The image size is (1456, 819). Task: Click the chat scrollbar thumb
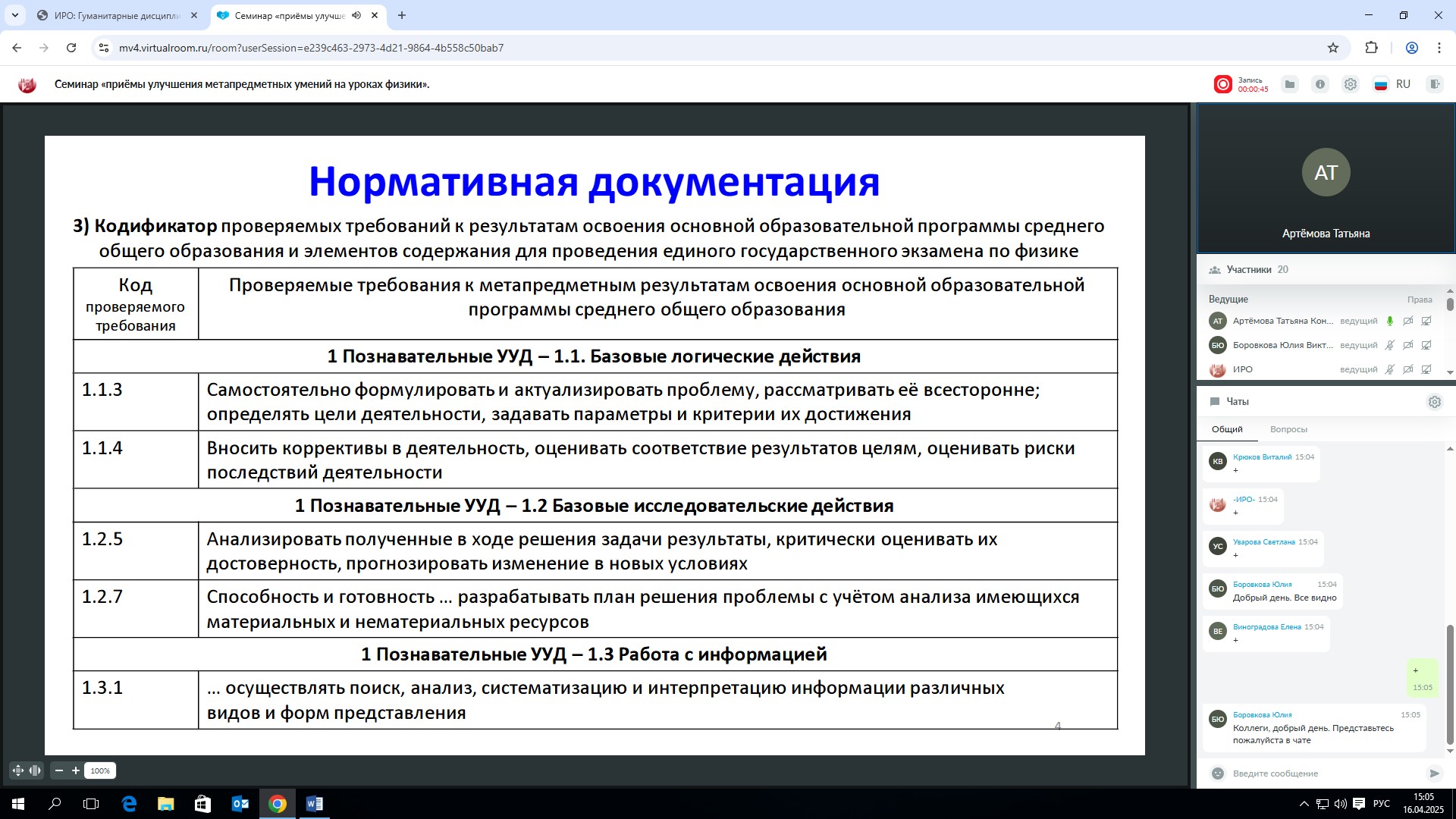tap(1450, 686)
